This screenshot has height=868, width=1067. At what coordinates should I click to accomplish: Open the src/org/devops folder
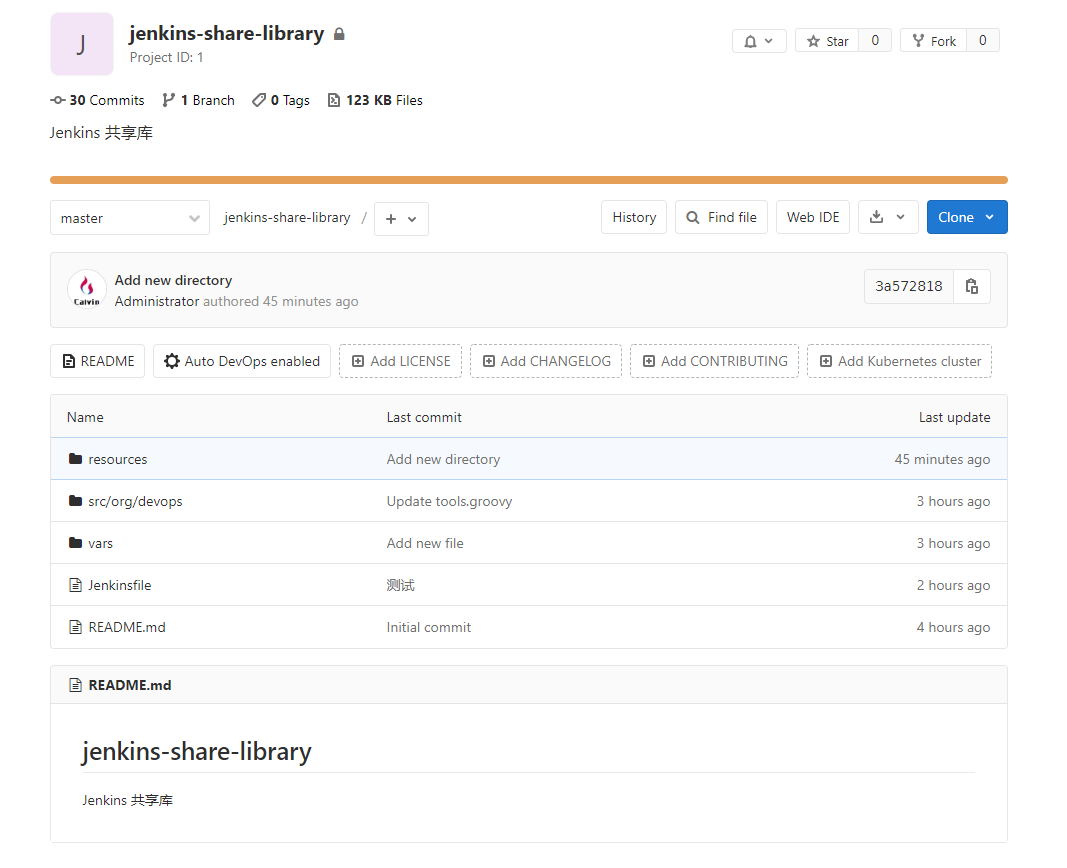pyautogui.click(x=135, y=501)
